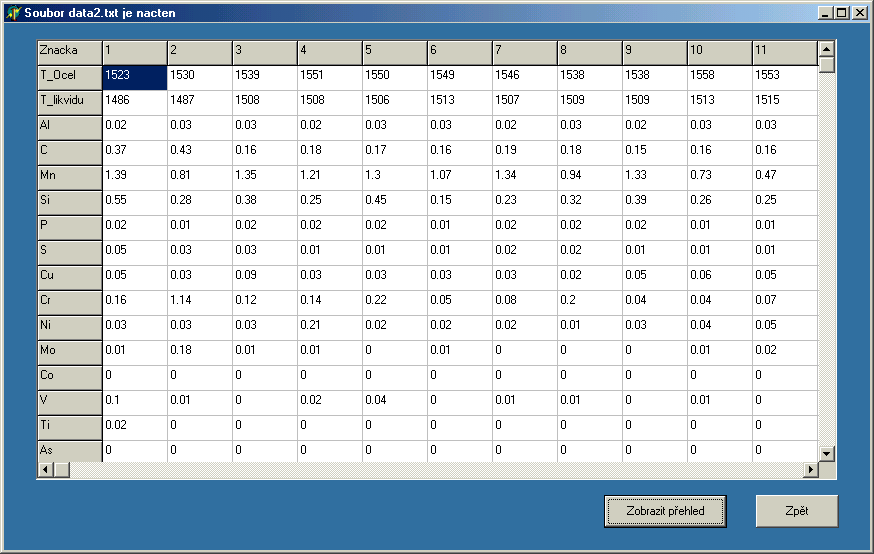Screen dimensions: 874x554
Task: Select T_likvidu cell 1515
Action: pos(785,103)
